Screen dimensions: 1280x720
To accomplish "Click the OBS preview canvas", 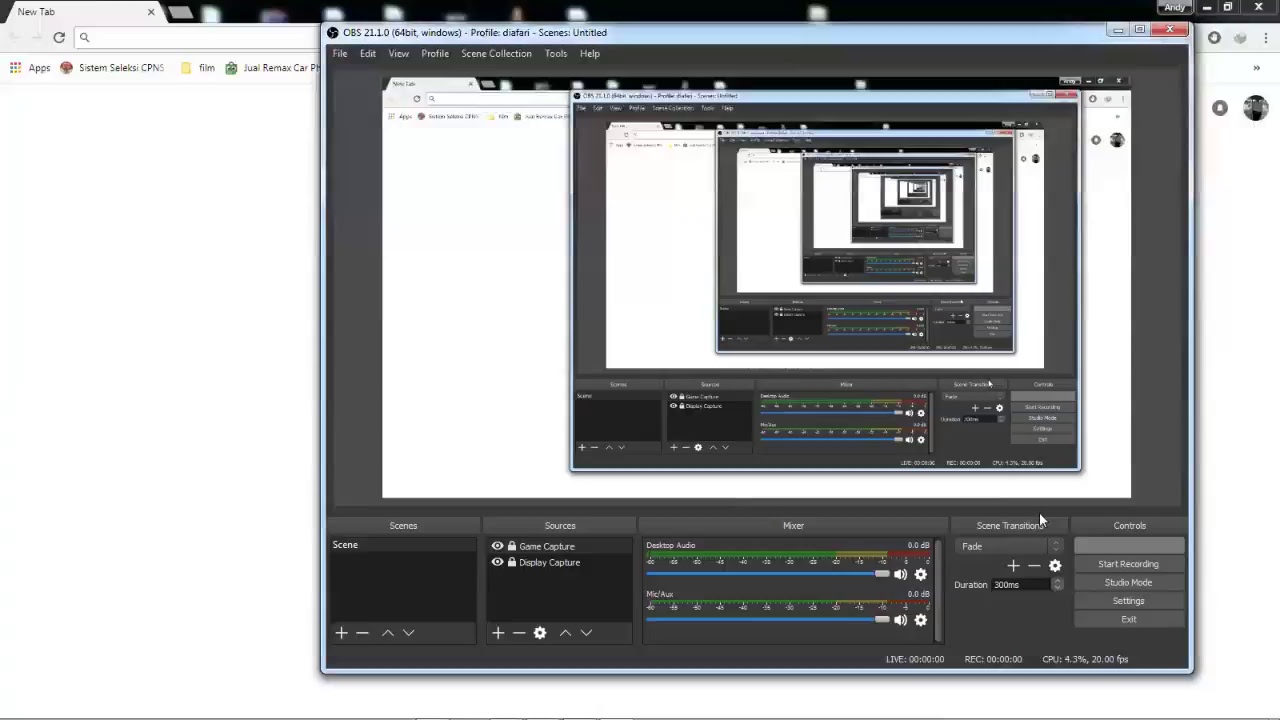I will (x=756, y=288).
